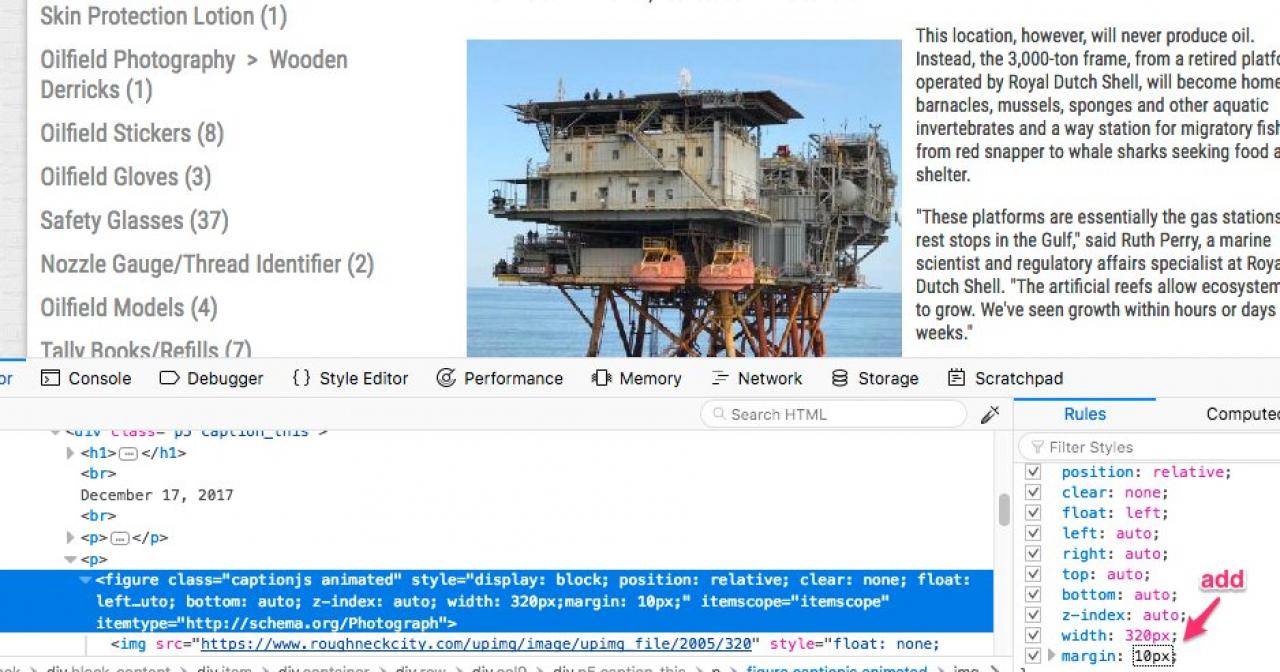Uncheck the float: left rule
This screenshot has width=1280, height=672.
tap(1033, 513)
